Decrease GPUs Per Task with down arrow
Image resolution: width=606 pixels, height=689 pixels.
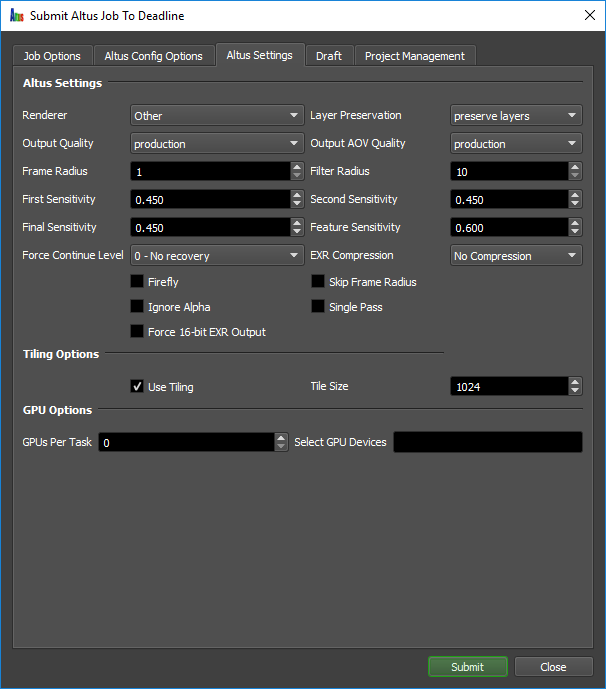click(281, 446)
